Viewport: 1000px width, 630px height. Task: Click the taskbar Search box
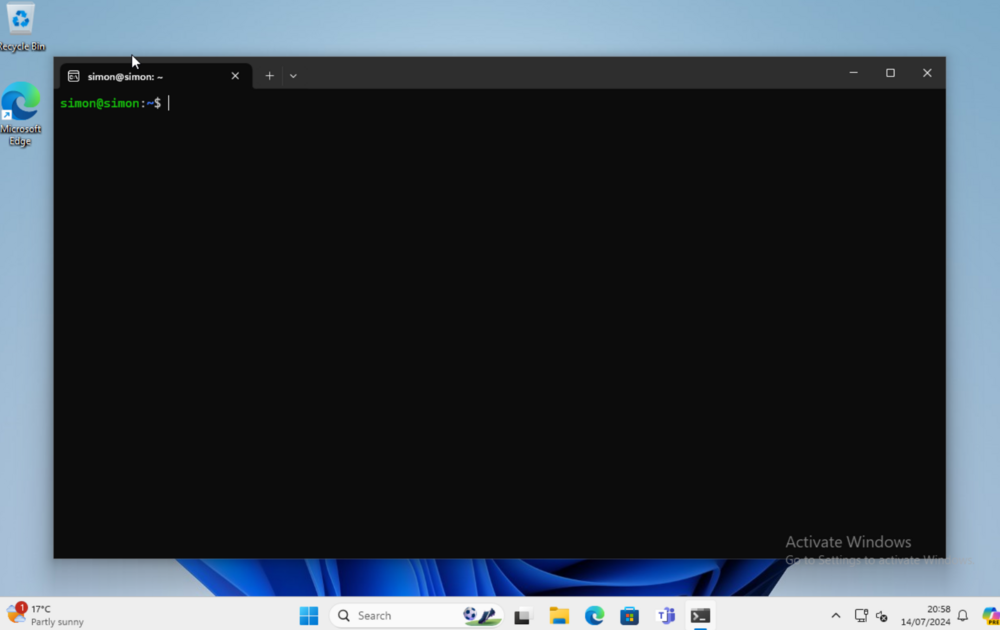(416, 615)
